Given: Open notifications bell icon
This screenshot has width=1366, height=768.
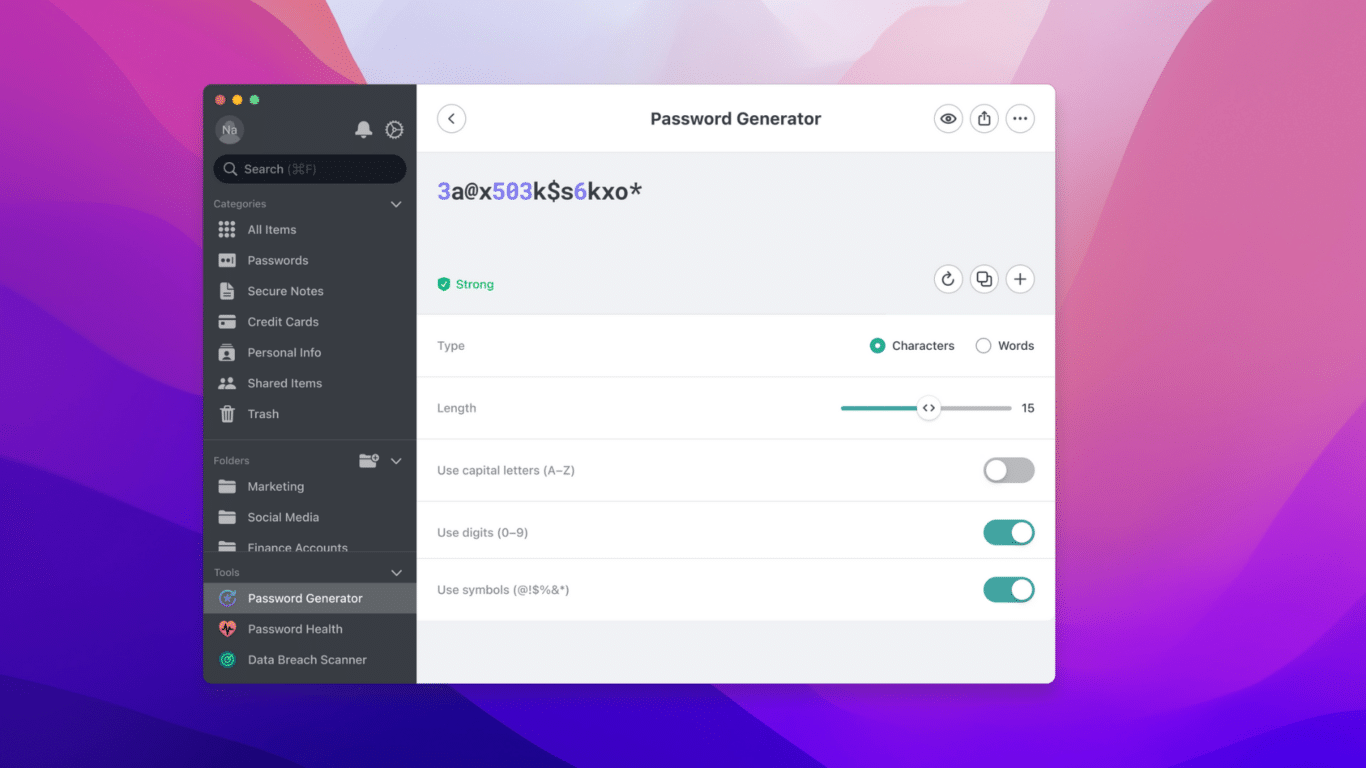Looking at the screenshot, I should click(x=364, y=130).
